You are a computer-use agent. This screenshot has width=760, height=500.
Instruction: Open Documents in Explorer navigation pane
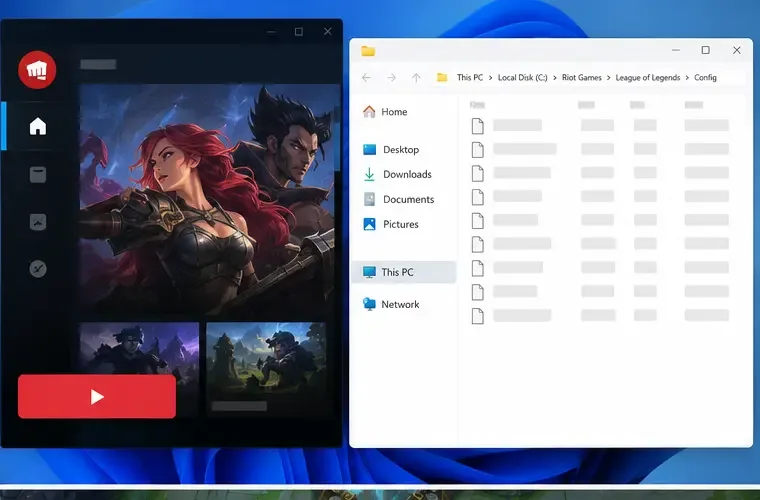click(404, 200)
